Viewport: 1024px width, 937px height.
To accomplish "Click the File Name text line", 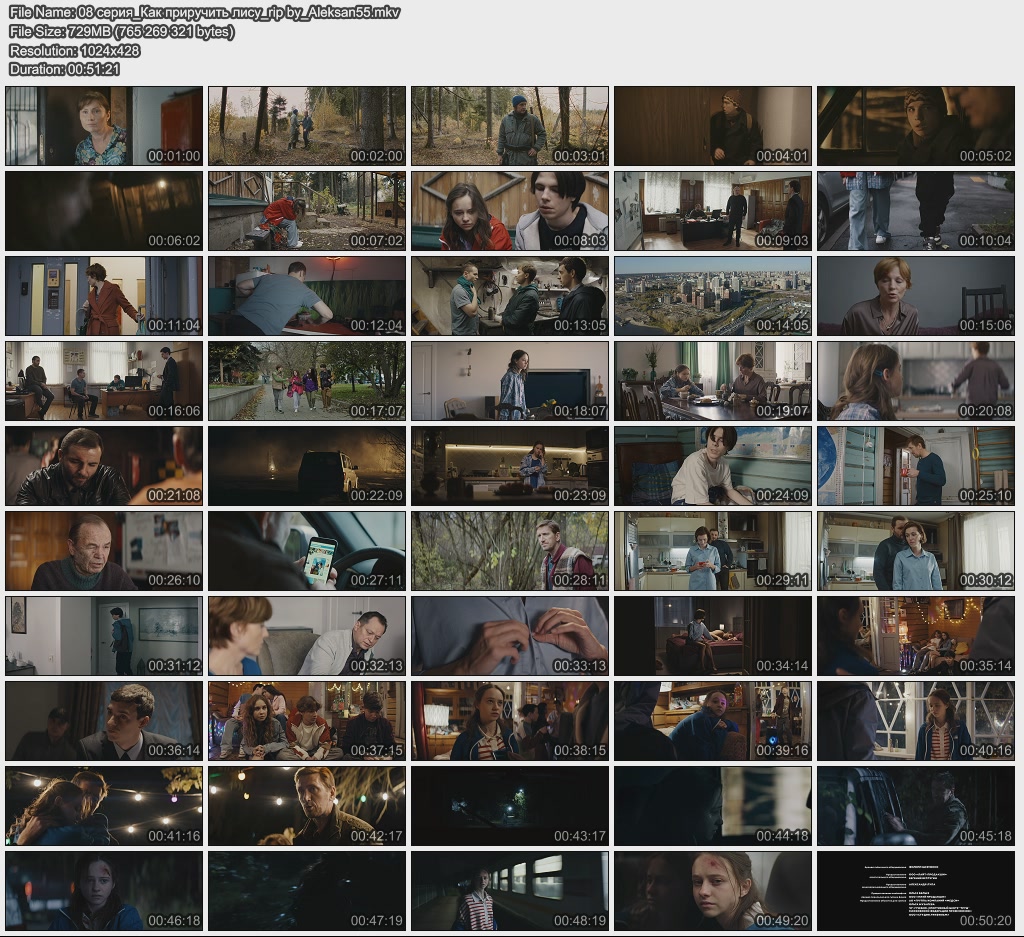I will coord(204,12).
